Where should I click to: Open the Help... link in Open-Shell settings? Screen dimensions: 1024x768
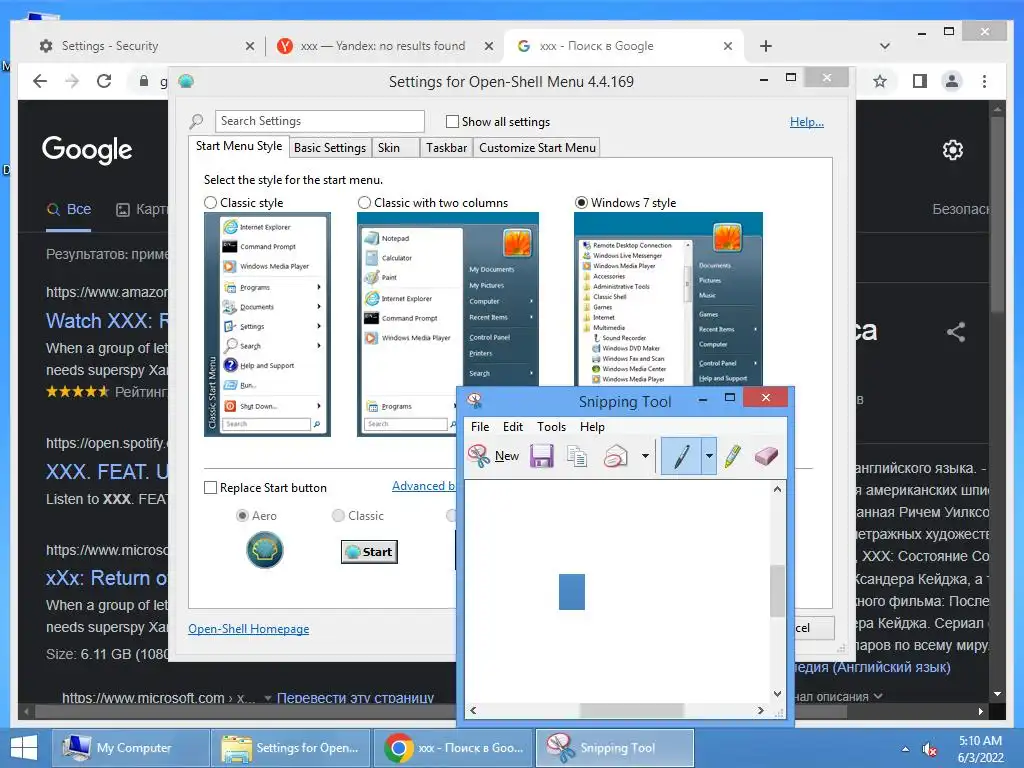click(x=807, y=122)
